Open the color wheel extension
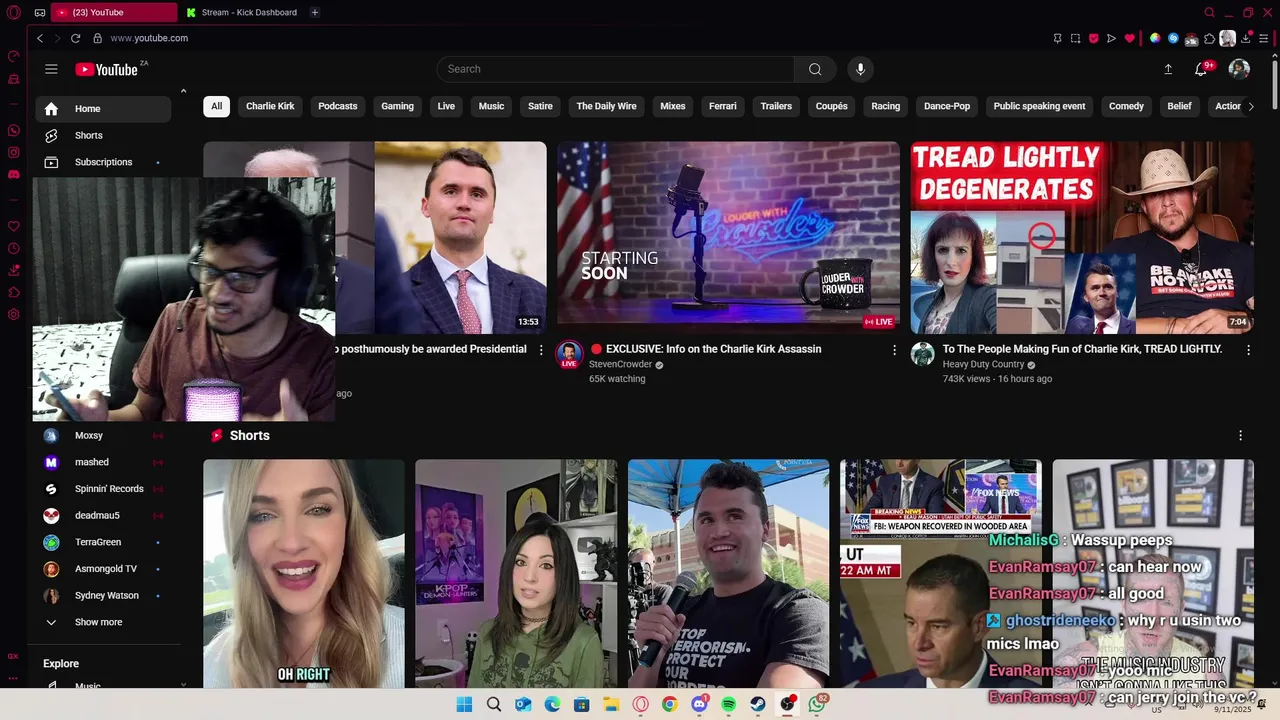Screen dimensions: 1280x720 [1155, 38]
